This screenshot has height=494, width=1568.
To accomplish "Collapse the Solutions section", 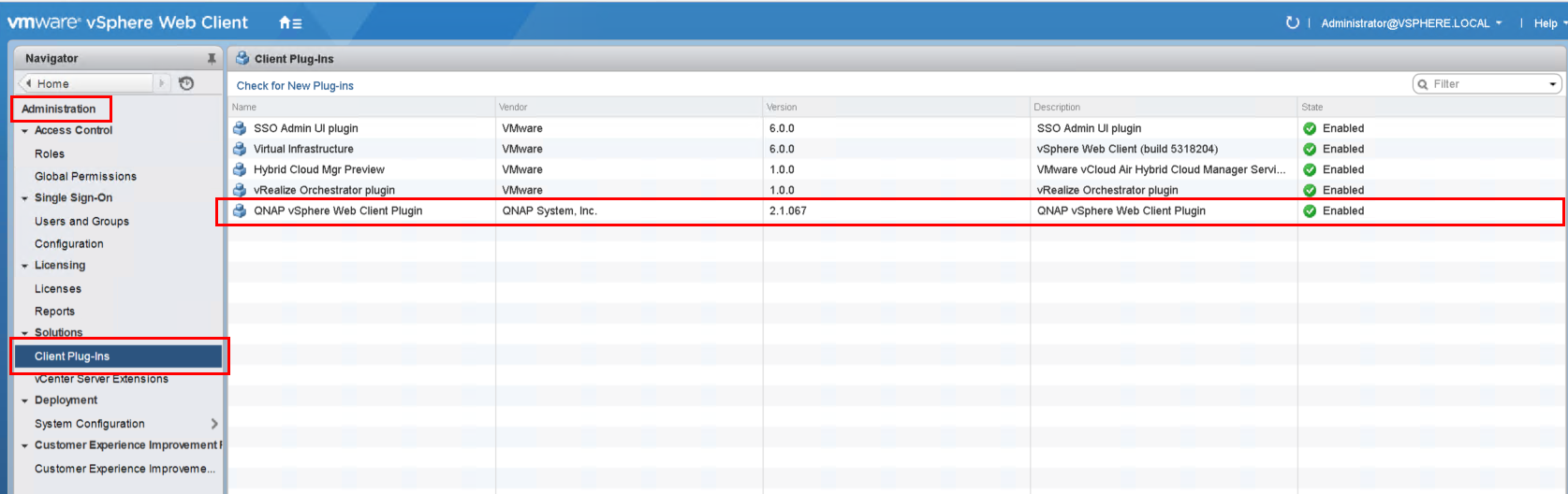I will click(25, 333).
